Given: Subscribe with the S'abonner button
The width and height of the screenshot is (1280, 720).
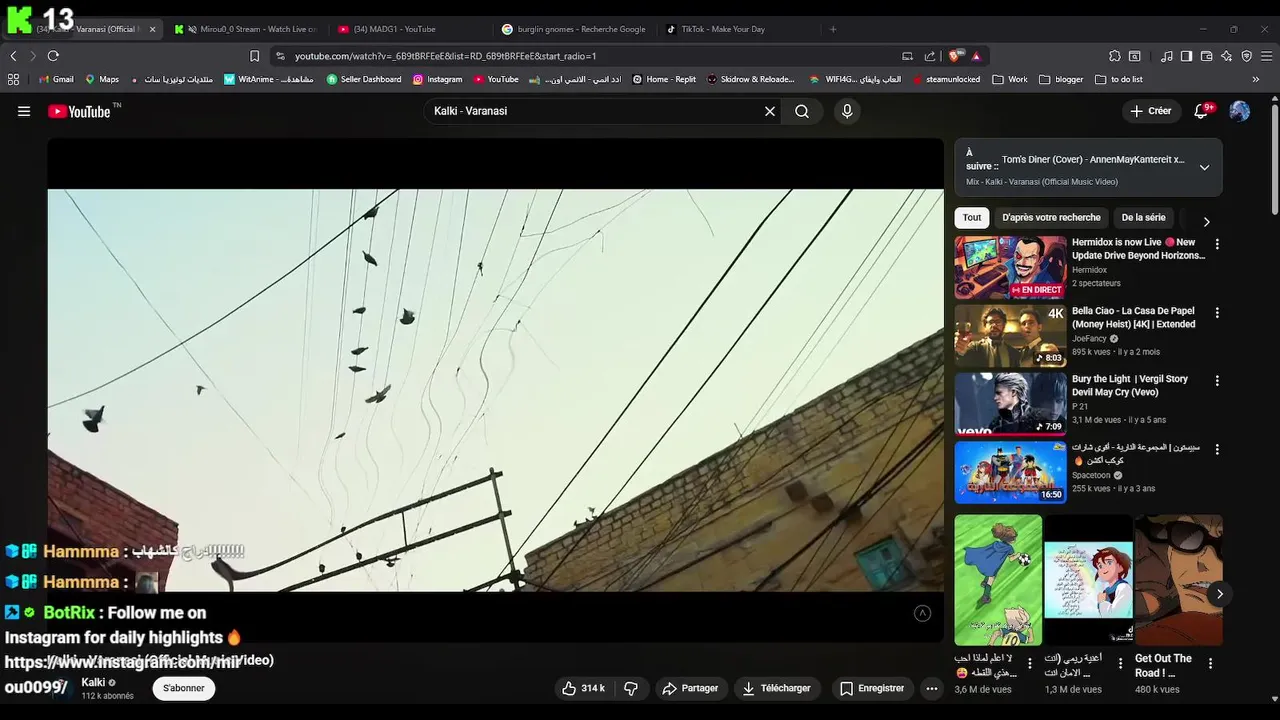Looking at the screenshot, I should 184,688.
